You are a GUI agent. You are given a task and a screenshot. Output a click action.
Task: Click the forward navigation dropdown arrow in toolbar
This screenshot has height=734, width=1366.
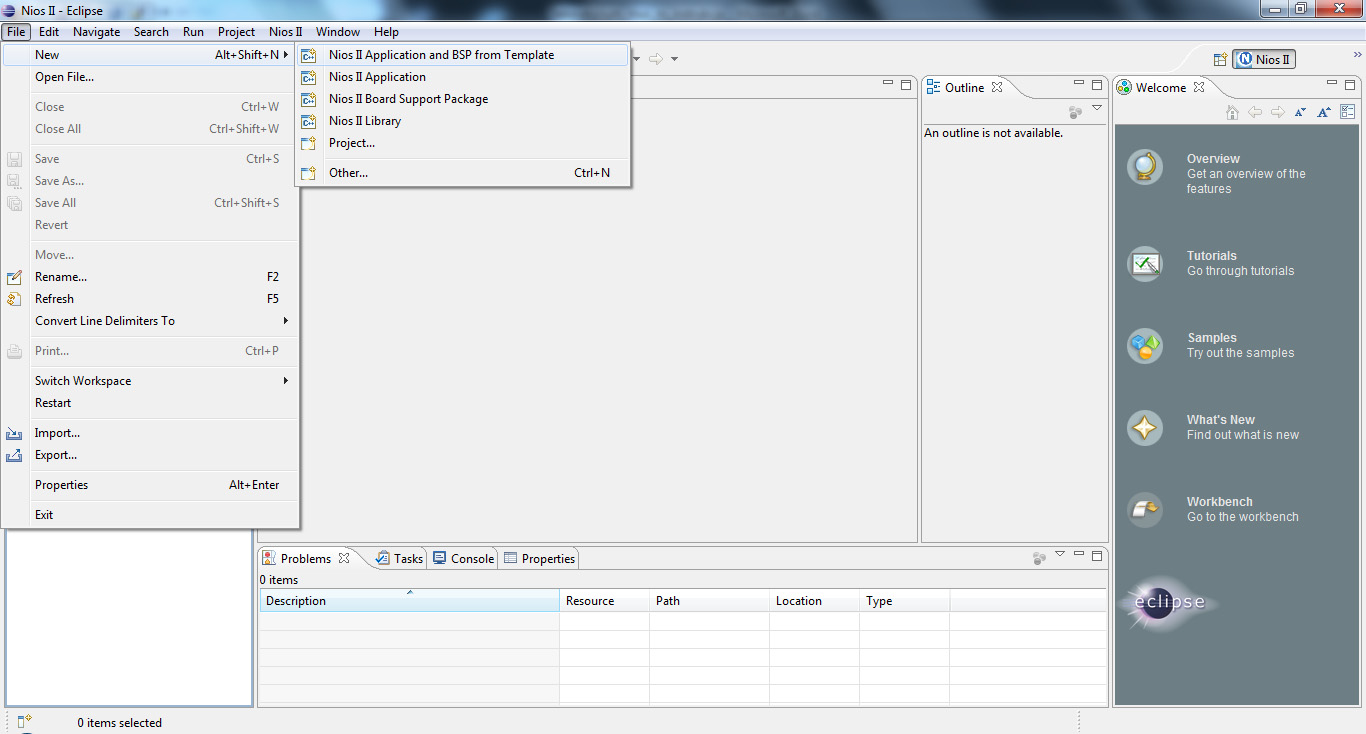tap(675, 59)
